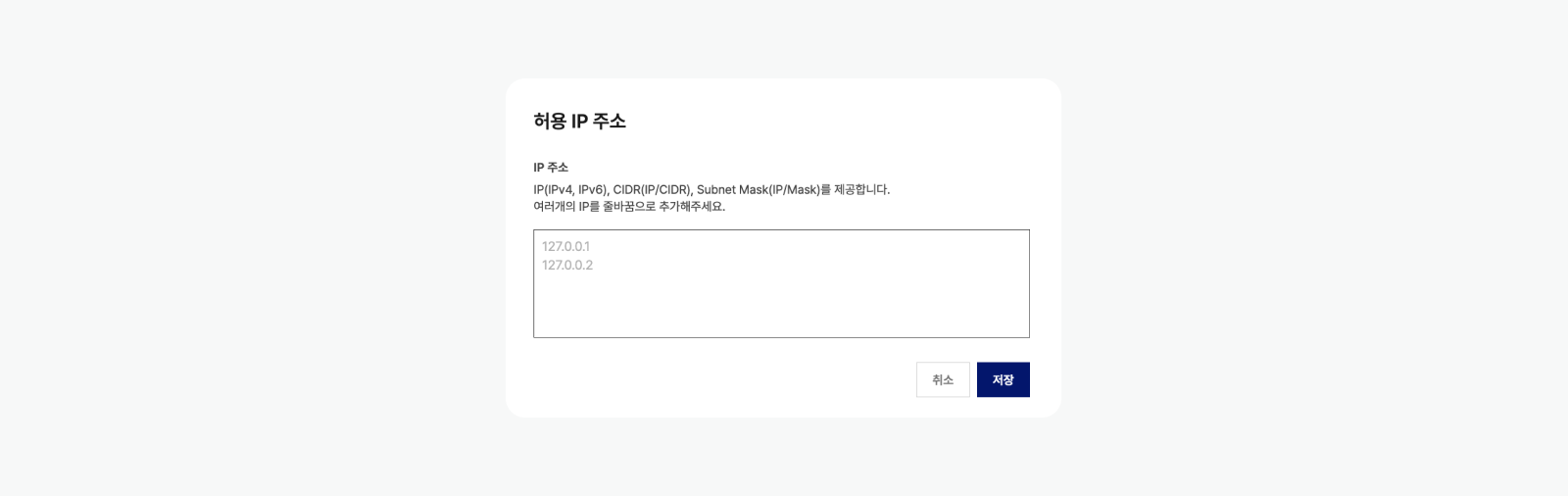Click the Subnet Mask(IP/Mask) text in description
The height and width of the screenshot is (496, 1568).
coord(758,189)
